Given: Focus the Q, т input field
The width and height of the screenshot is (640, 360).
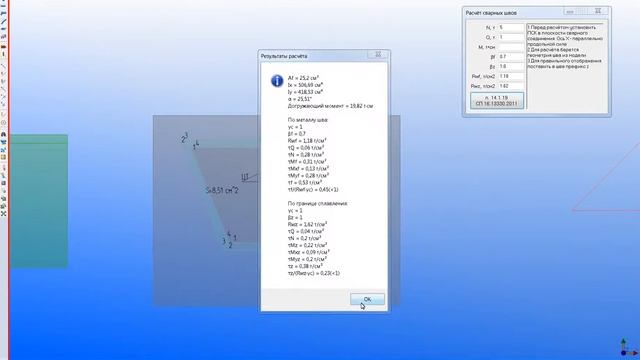Looking at the screenshot, I should tap(511, 37).
